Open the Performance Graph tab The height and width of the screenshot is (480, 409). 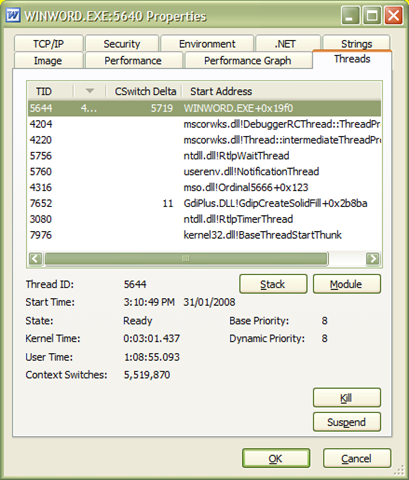(248, 61)
